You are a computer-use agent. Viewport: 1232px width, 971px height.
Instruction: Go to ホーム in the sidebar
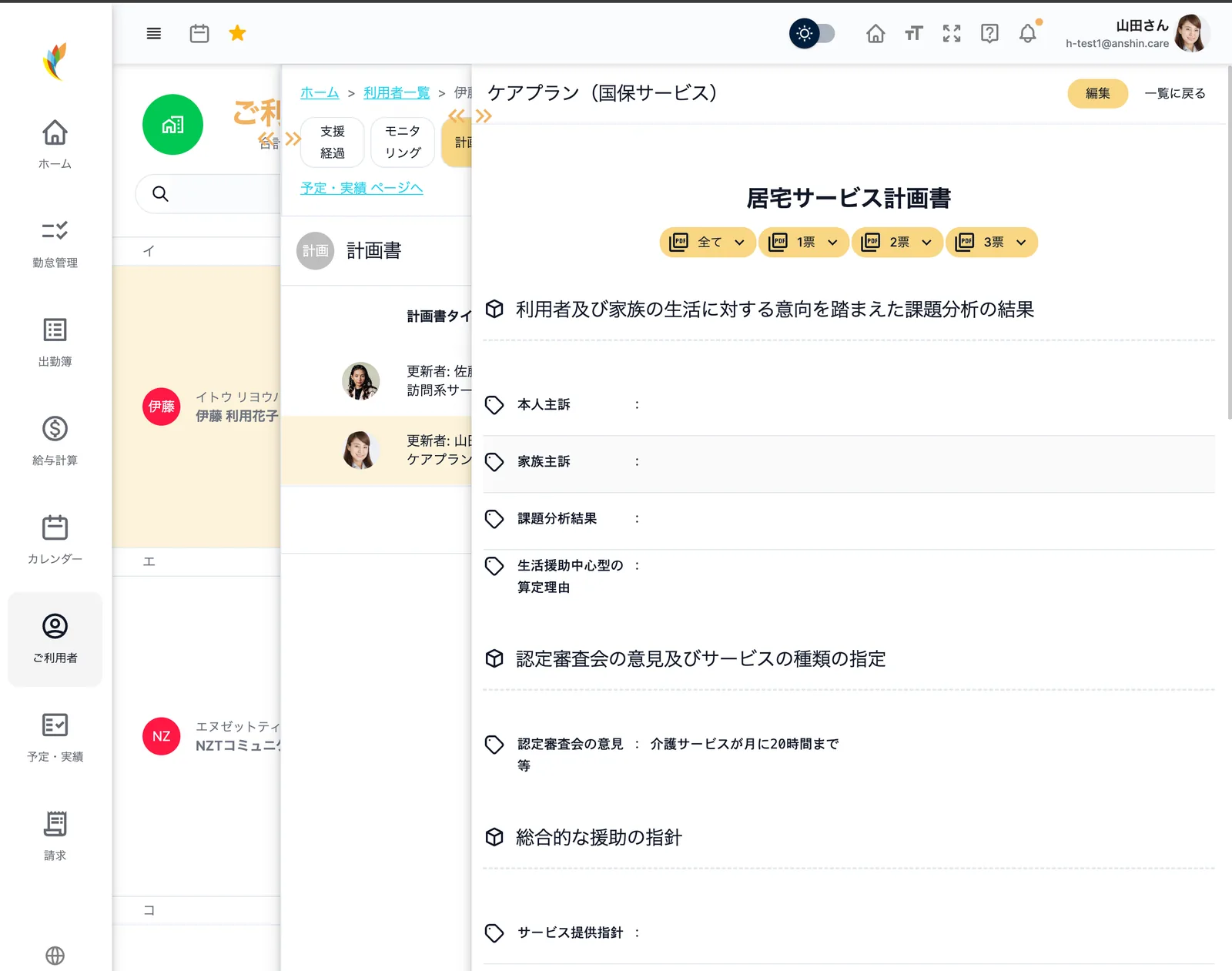(55, 144)
